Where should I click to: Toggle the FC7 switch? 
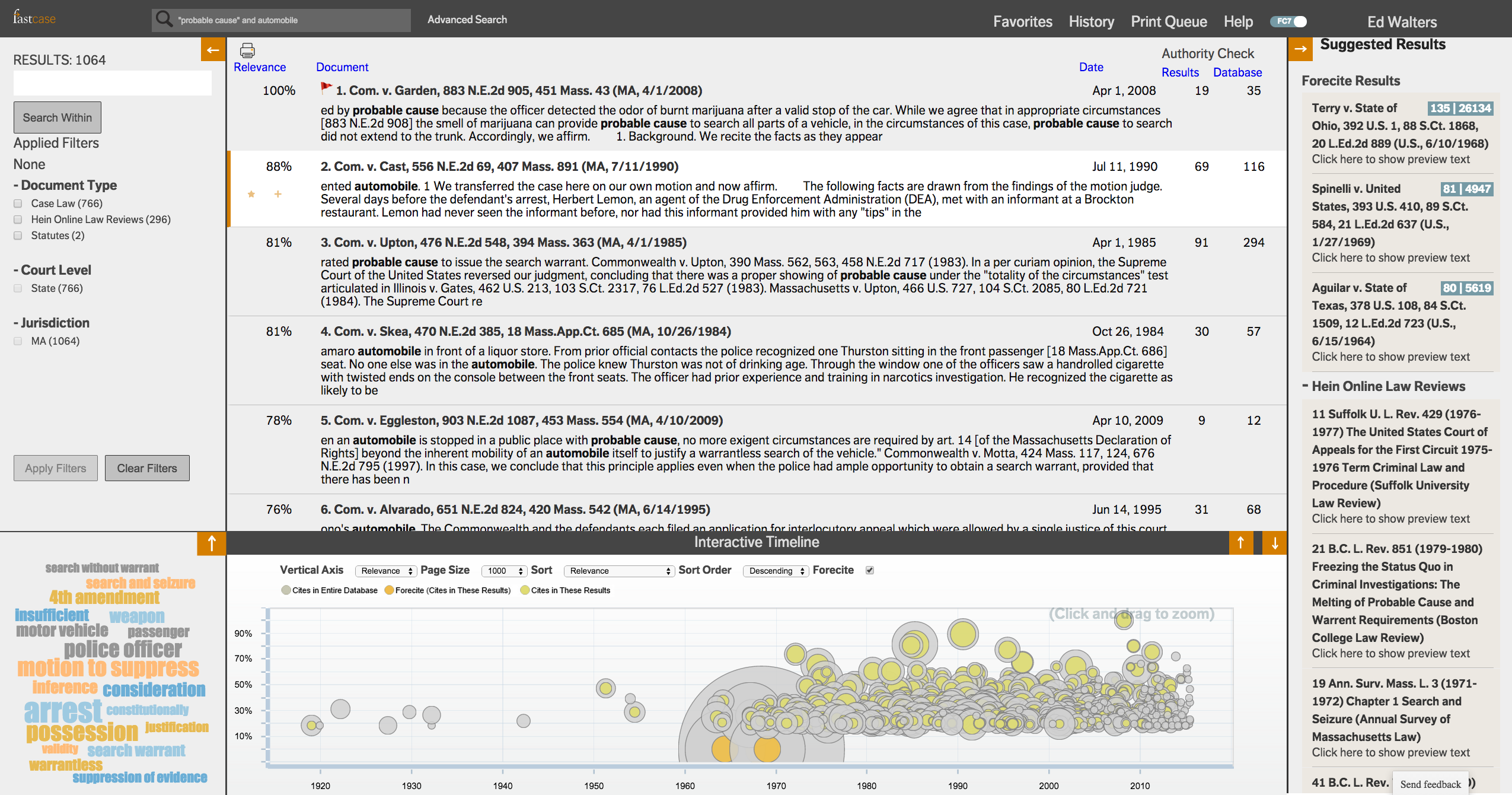pyautogui.click(x=1288, y=21)
